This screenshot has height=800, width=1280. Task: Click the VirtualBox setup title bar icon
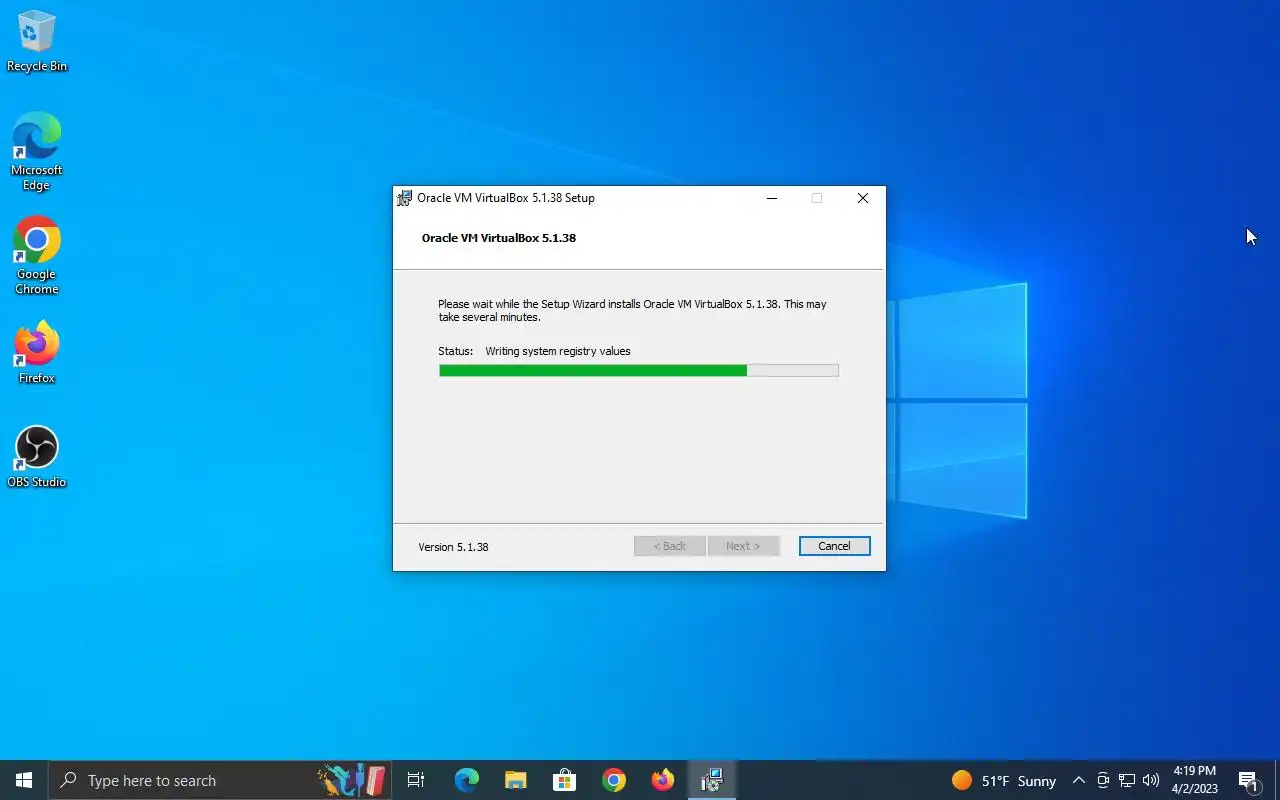click(404, 198)
